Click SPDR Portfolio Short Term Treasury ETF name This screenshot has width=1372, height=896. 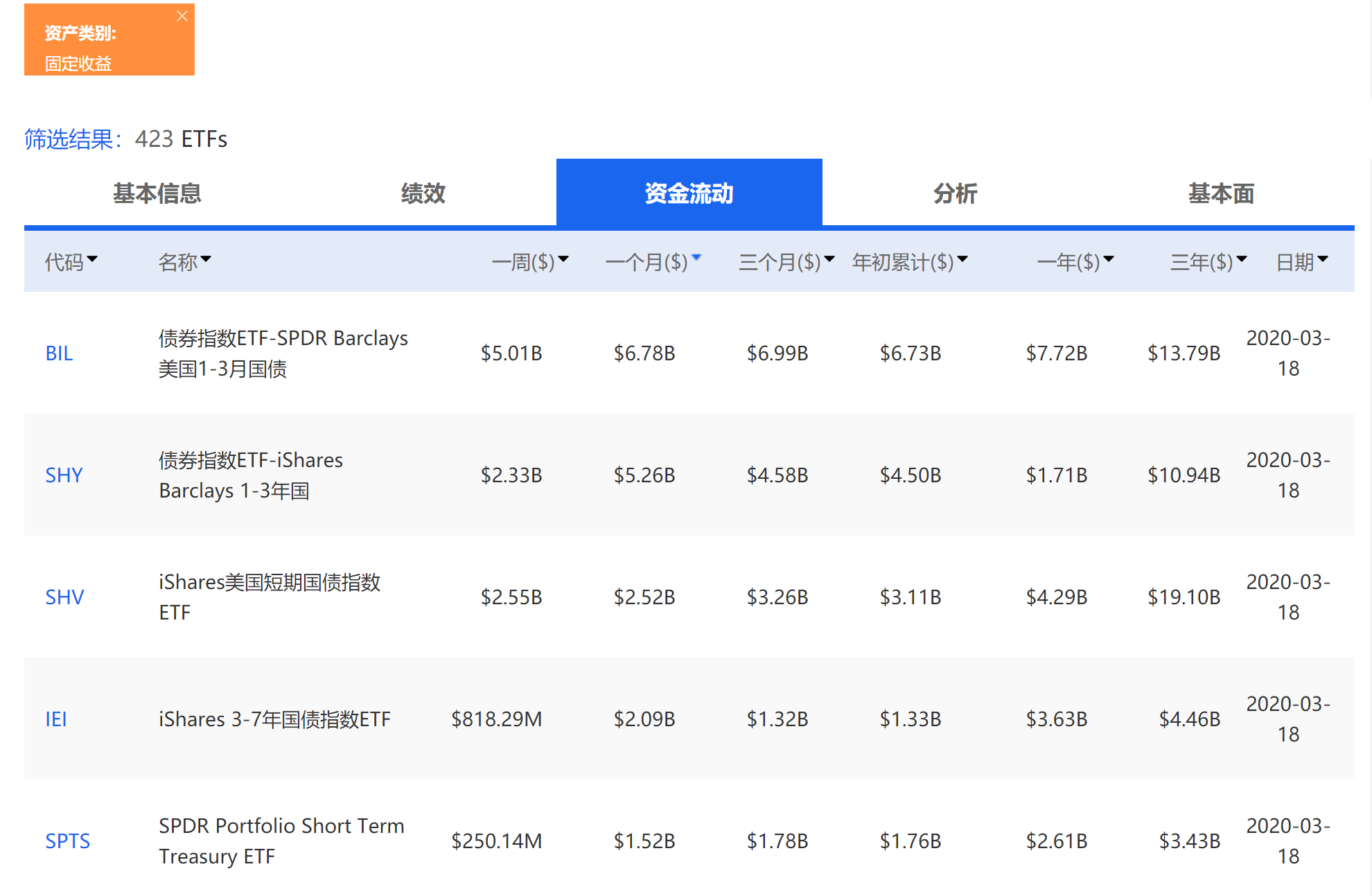click(x=281, y=841)
